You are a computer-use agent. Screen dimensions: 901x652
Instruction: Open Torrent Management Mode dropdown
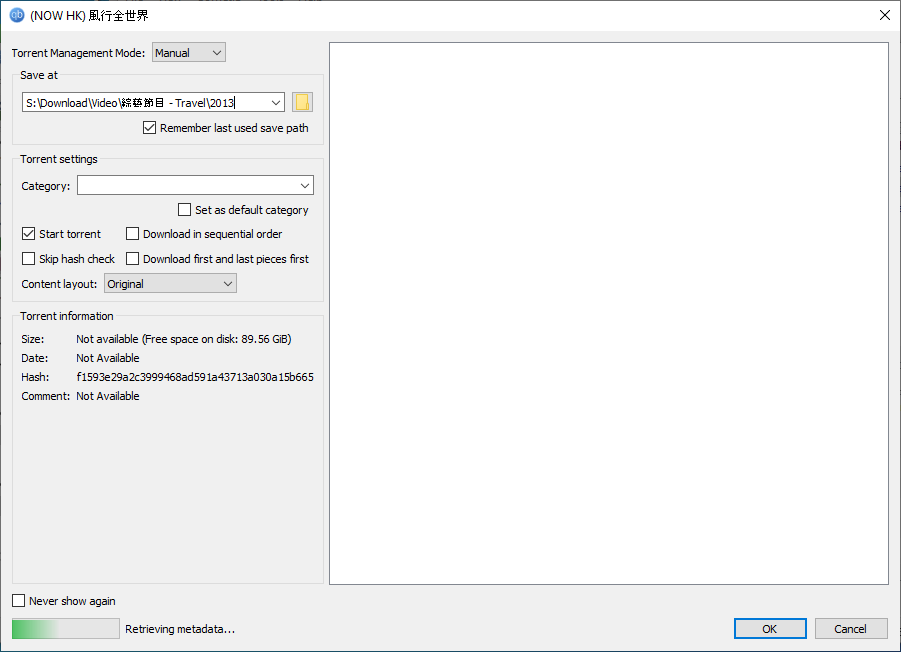[188, 52]
